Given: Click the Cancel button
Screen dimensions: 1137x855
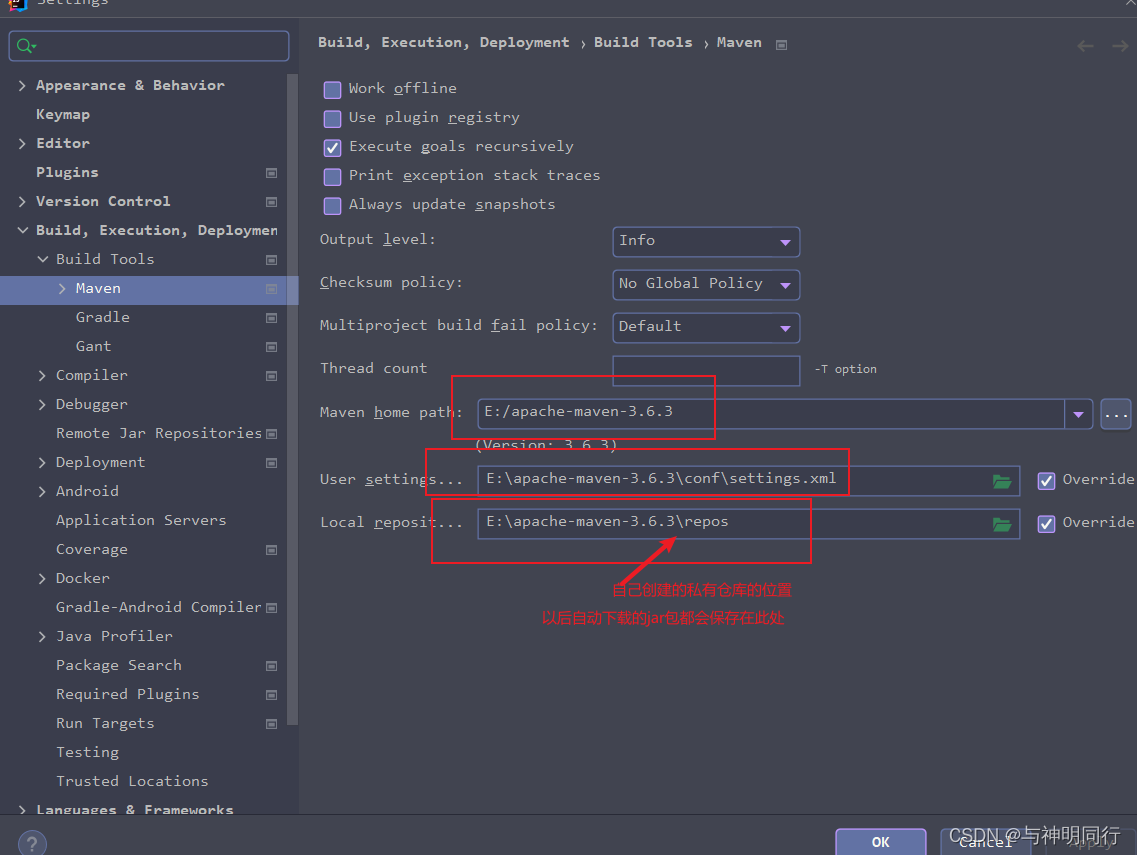Looking at the screenshot, I should pos(985,842).
